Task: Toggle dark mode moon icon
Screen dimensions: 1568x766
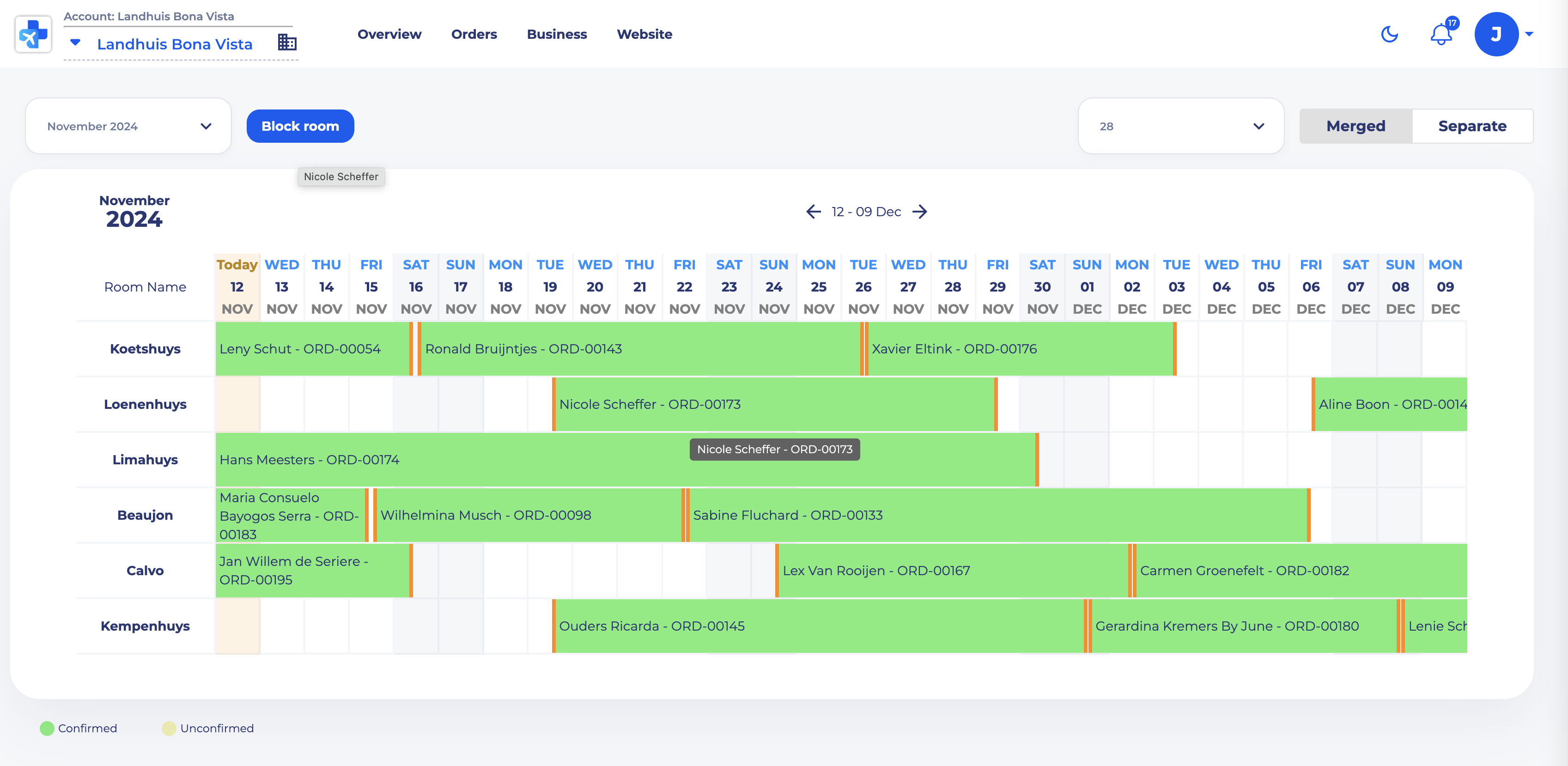Action: click(1389, 34)
